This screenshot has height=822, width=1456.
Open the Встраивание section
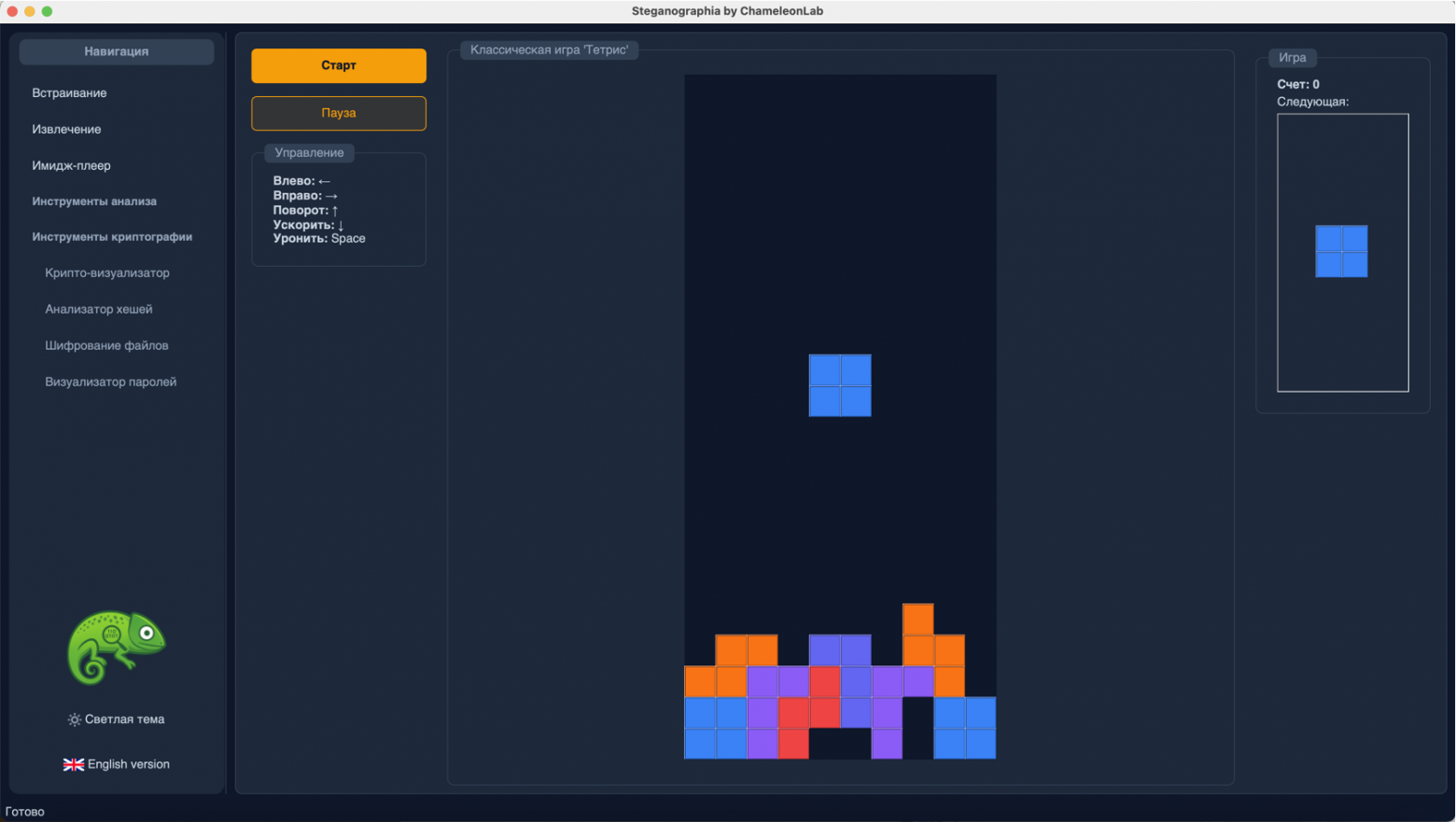[69, 93]
